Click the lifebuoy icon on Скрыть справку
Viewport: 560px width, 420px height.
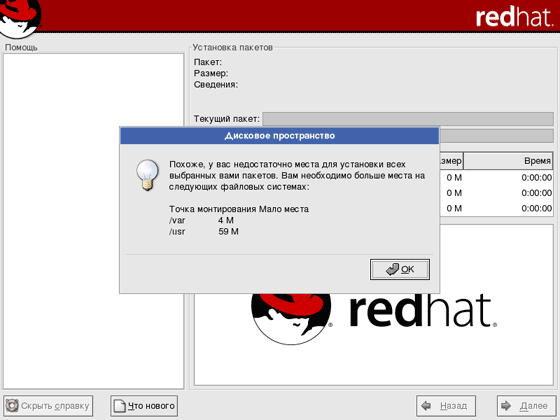point(12,406)
